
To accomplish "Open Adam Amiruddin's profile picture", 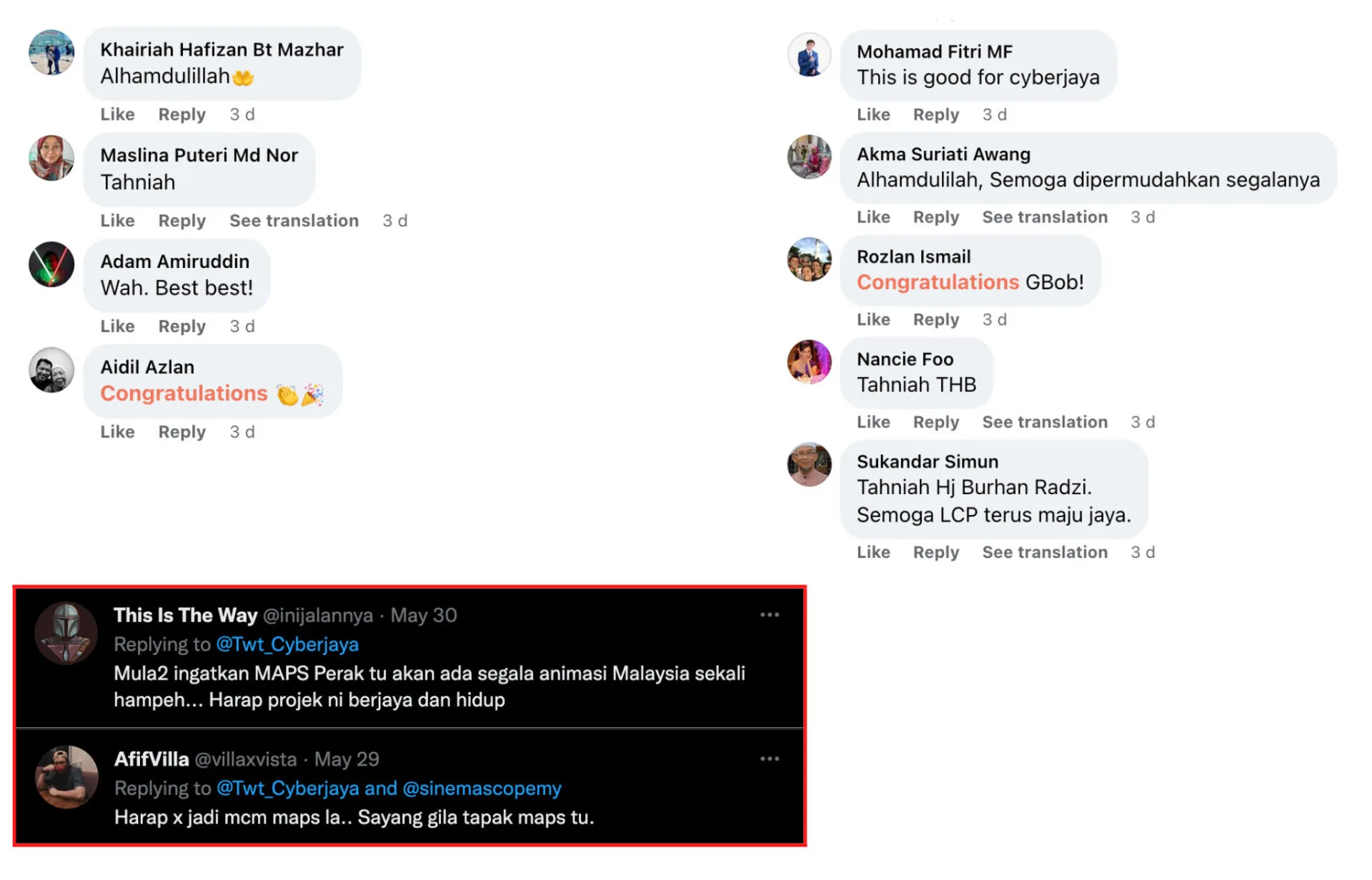I will tap(51, 264).
